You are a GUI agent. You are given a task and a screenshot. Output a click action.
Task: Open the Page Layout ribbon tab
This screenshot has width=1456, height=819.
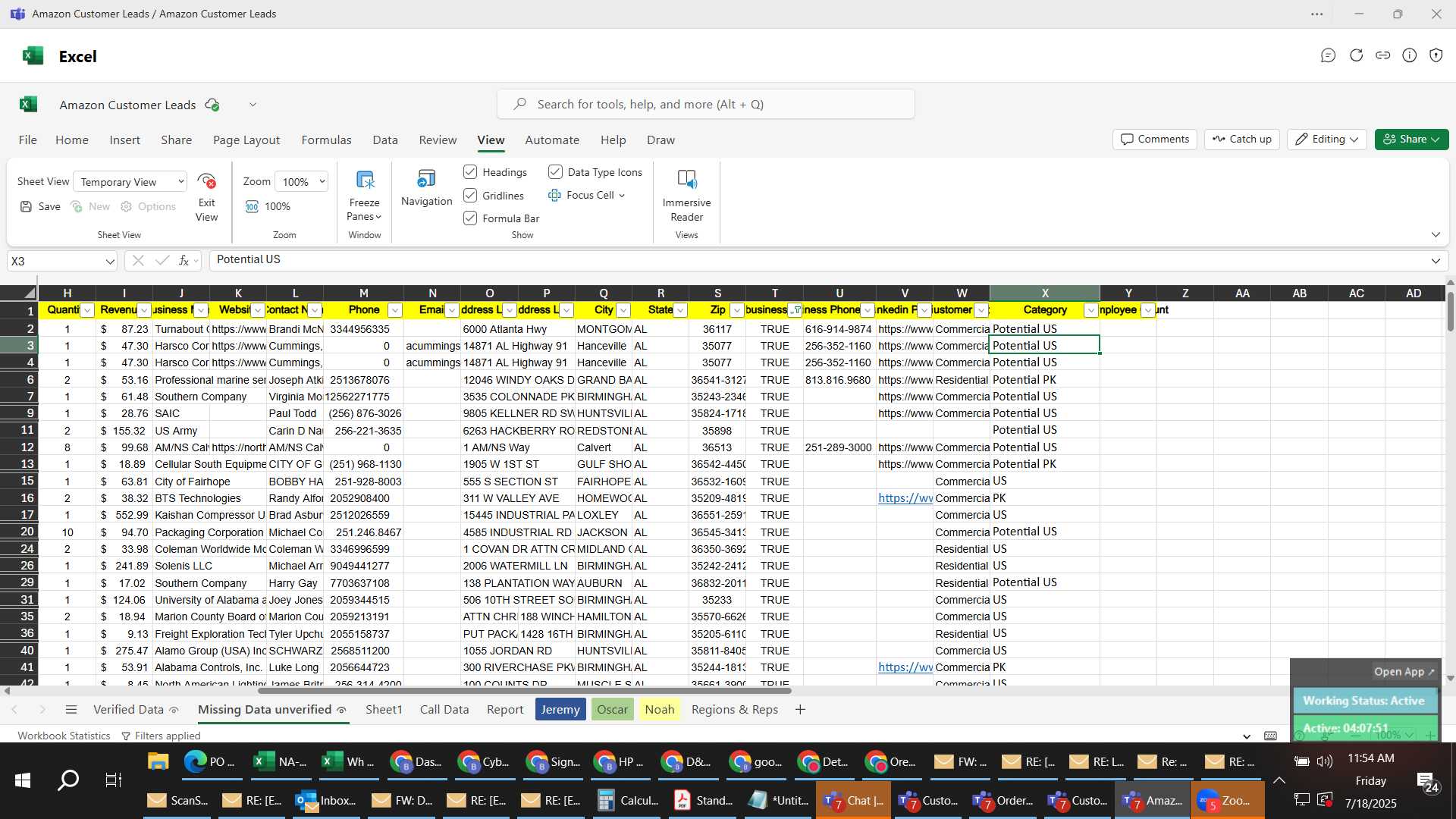[246, 140]
